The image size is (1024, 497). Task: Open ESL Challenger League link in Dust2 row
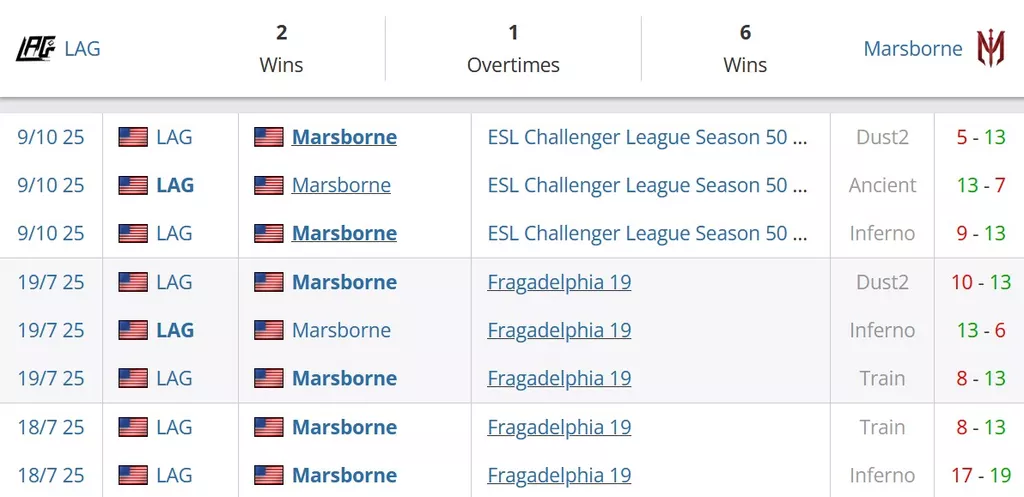[x=646, y=137]
